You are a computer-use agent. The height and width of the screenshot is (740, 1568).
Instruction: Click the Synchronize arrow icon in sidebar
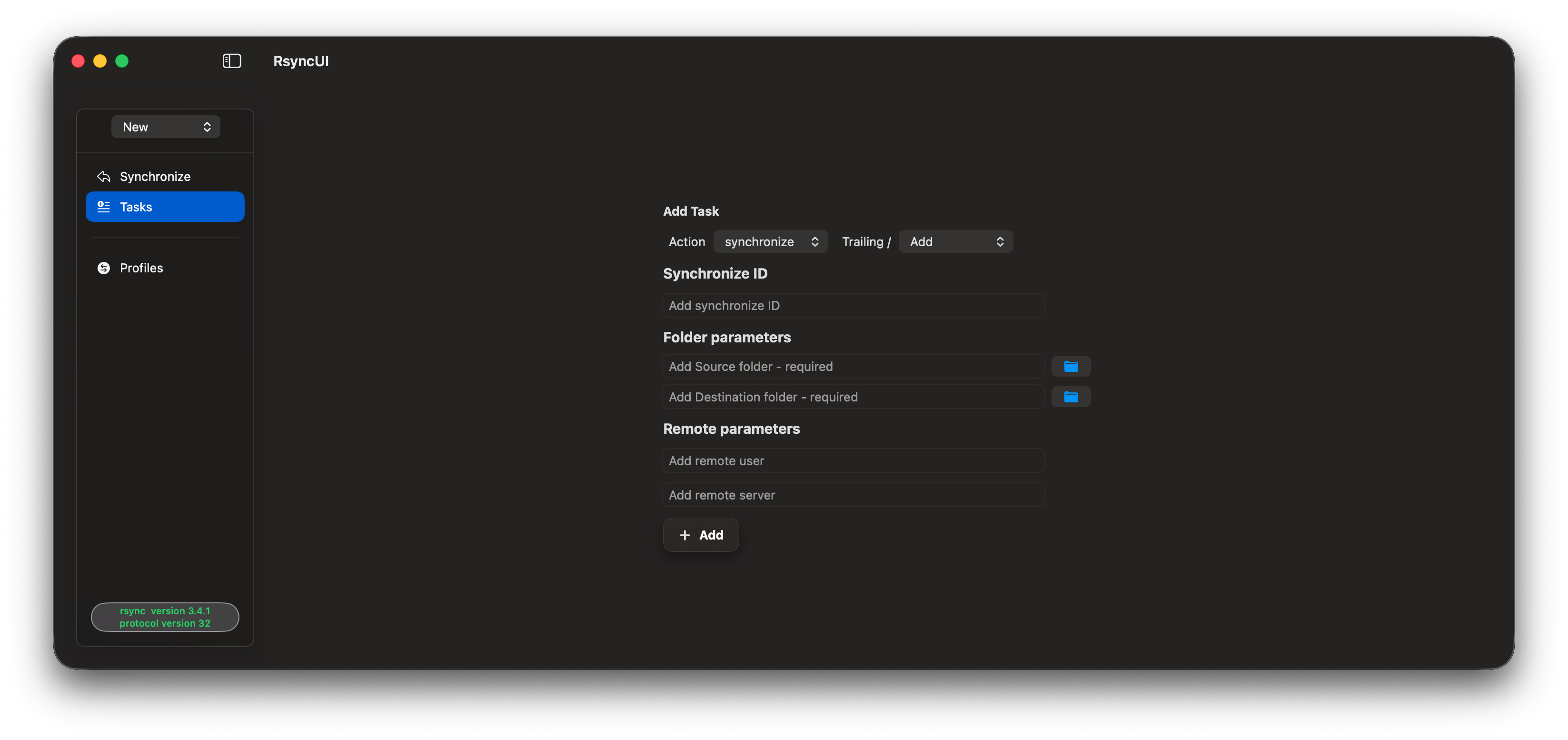103,177
